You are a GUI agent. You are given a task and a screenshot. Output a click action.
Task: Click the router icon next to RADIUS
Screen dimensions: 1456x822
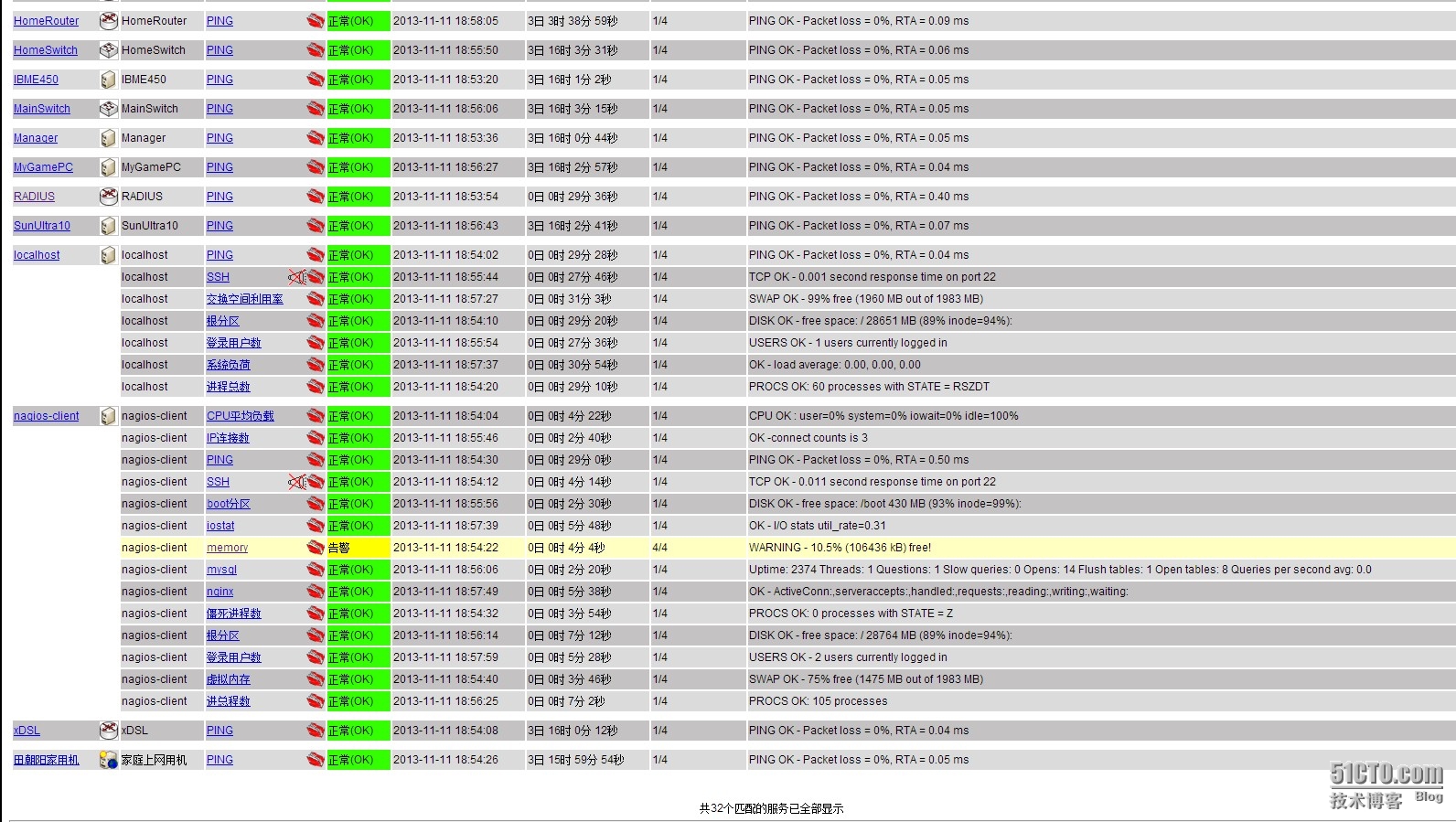point(108,196)
